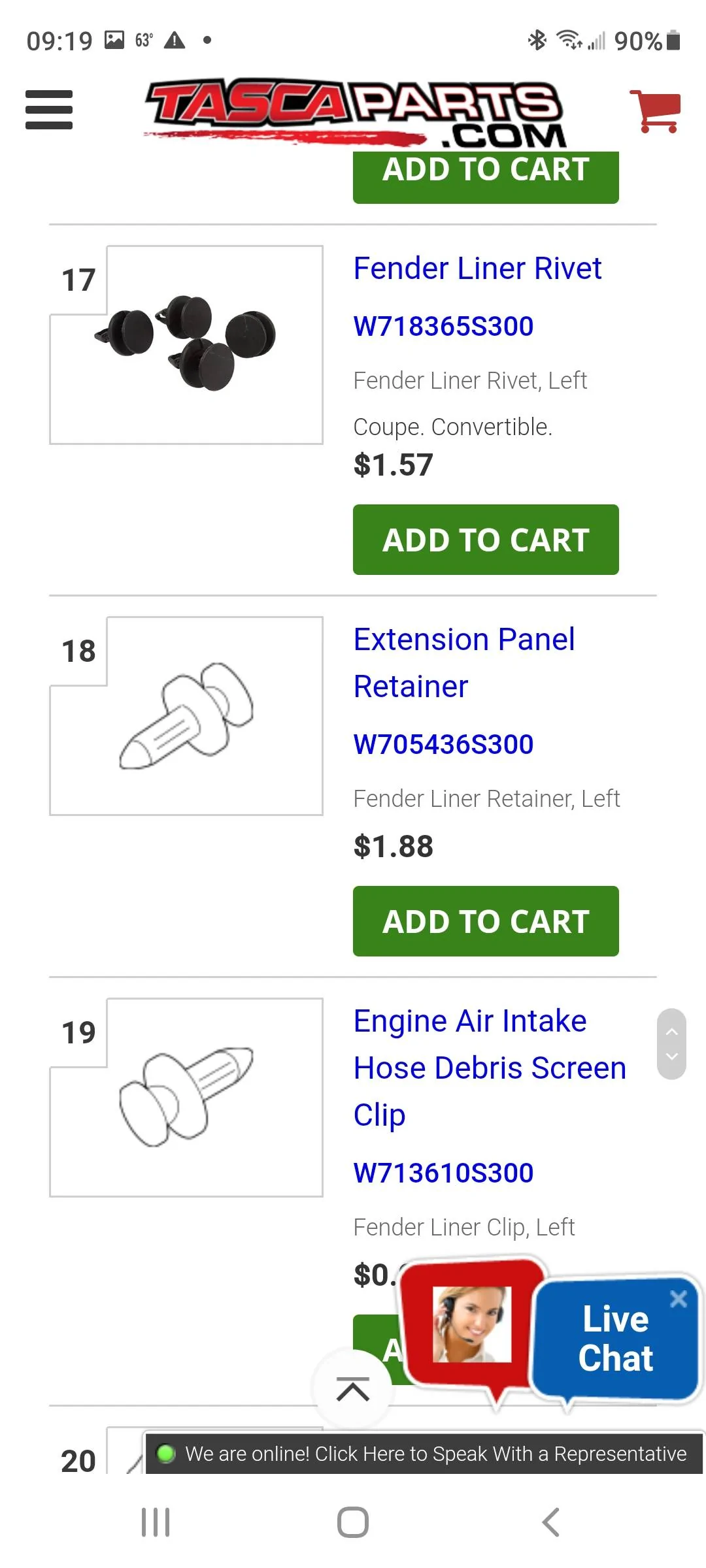The width and height of the screenshot is (706, 1568).
Task: Tap the Android back navigation button
Action: tap(550, 1522)
